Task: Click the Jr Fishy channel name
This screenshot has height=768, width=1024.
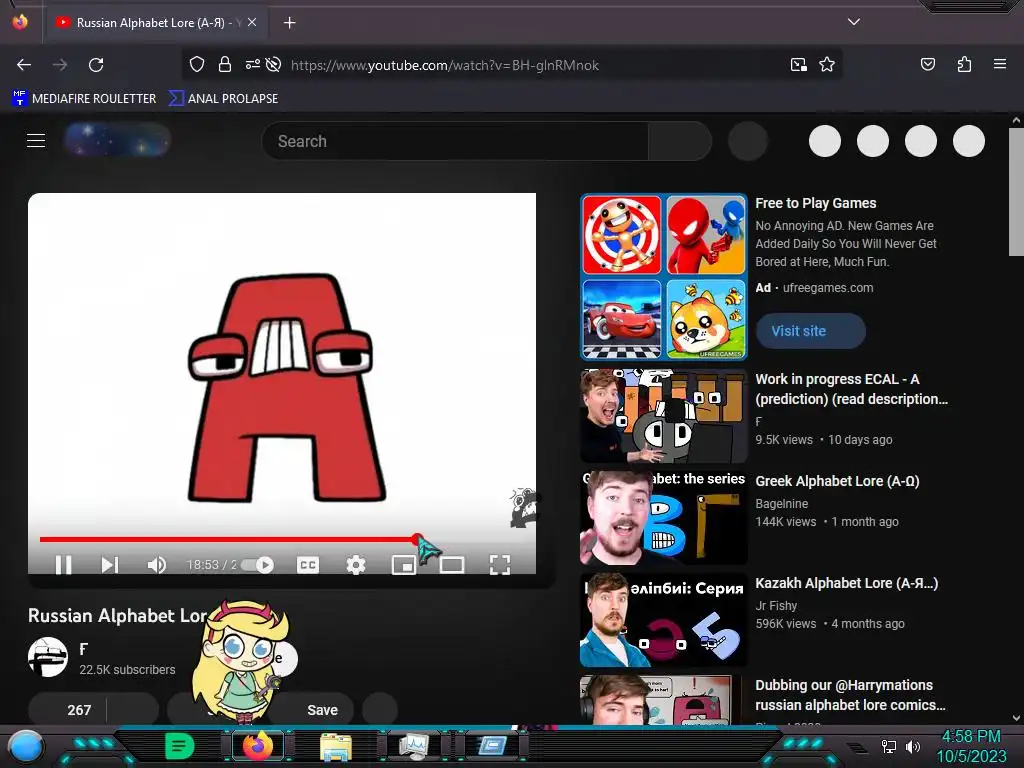Action: [776, 606]
